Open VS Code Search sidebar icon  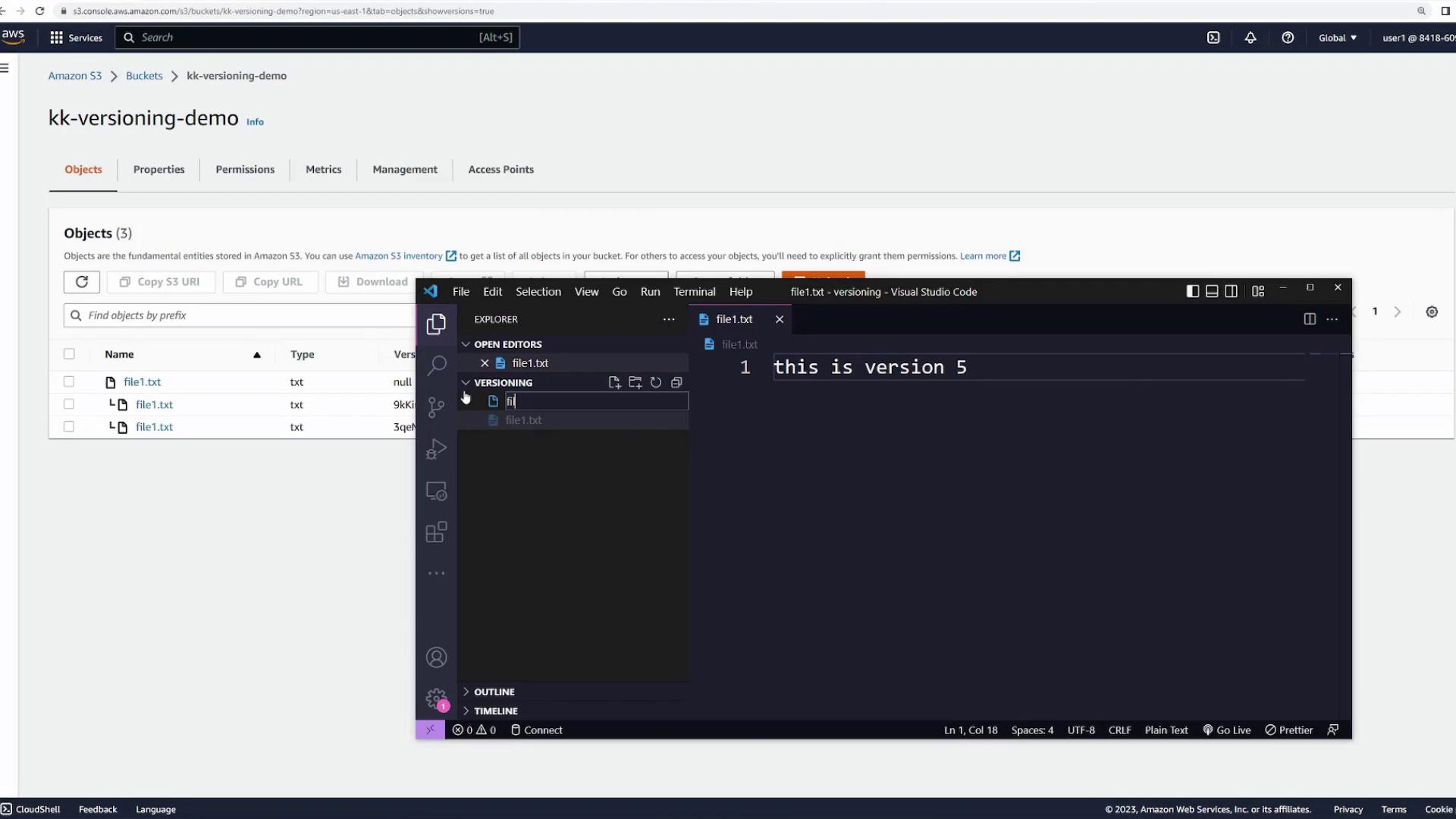436,366
